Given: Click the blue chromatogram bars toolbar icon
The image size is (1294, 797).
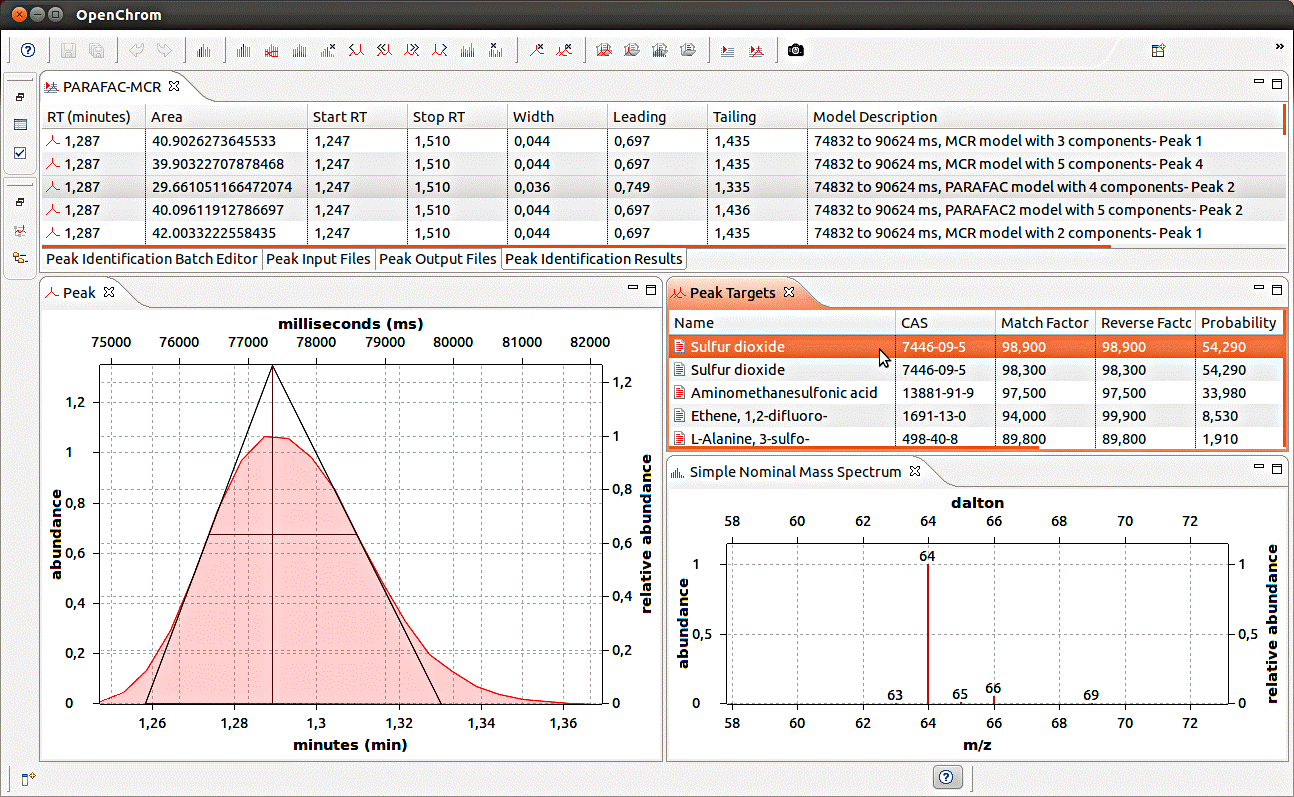Looking at the screenshot, I should [204, 50].
